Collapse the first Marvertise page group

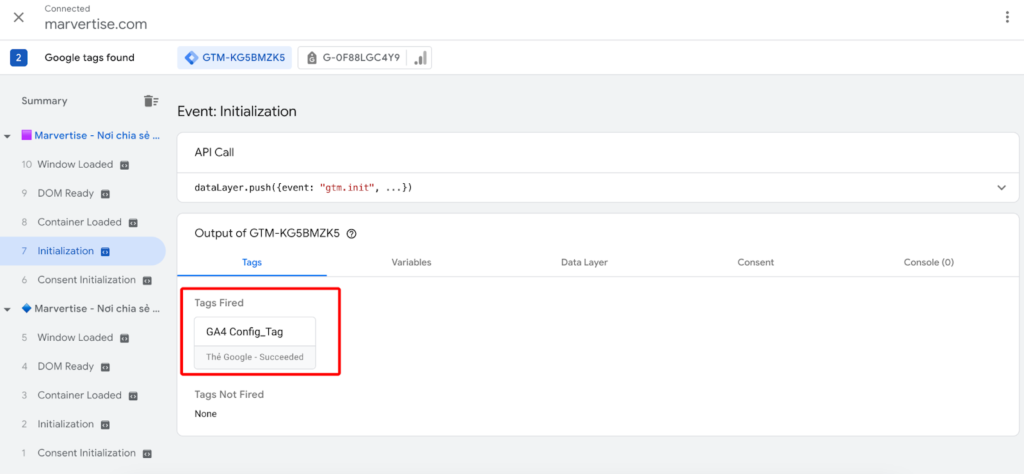[x=7, y=136]
